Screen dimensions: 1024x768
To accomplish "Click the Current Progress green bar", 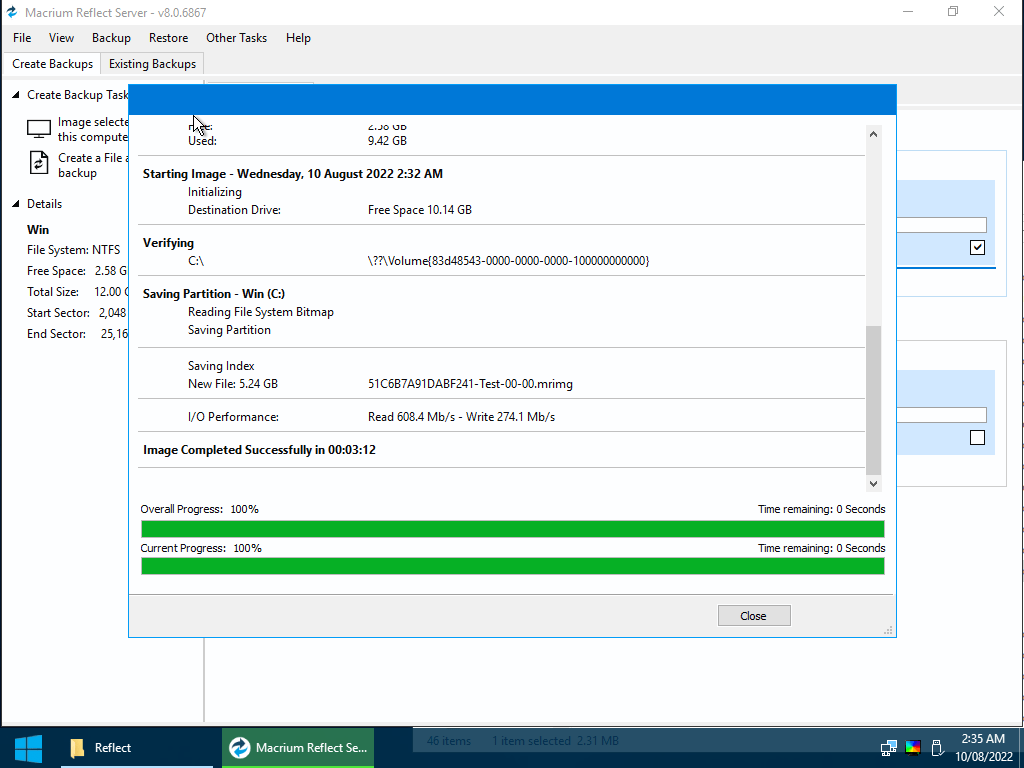I will 513,566.
